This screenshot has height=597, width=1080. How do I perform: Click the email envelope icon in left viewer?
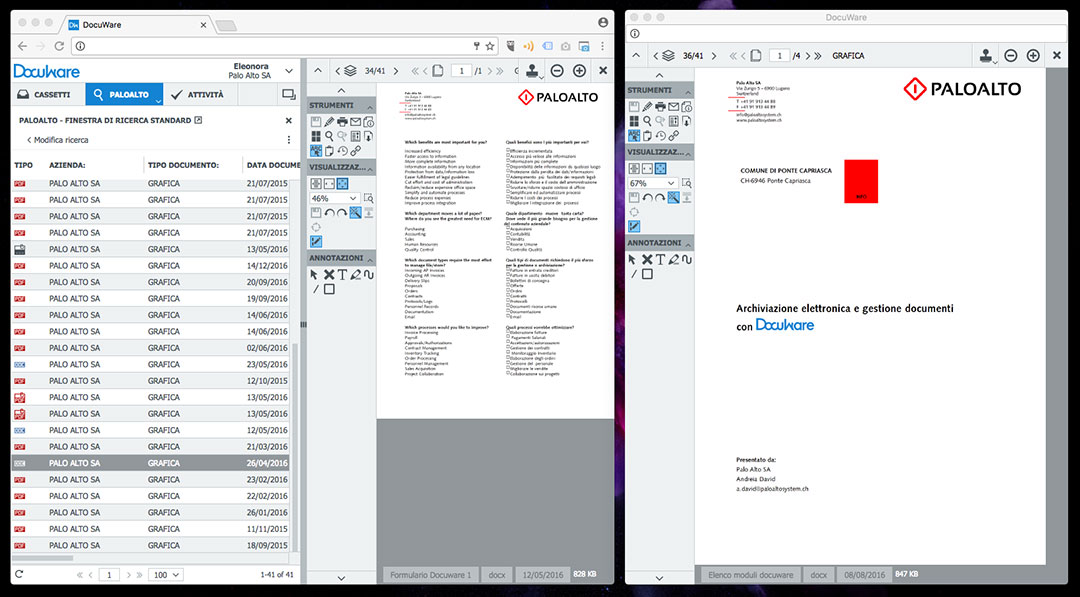click(x=355, y=122)
